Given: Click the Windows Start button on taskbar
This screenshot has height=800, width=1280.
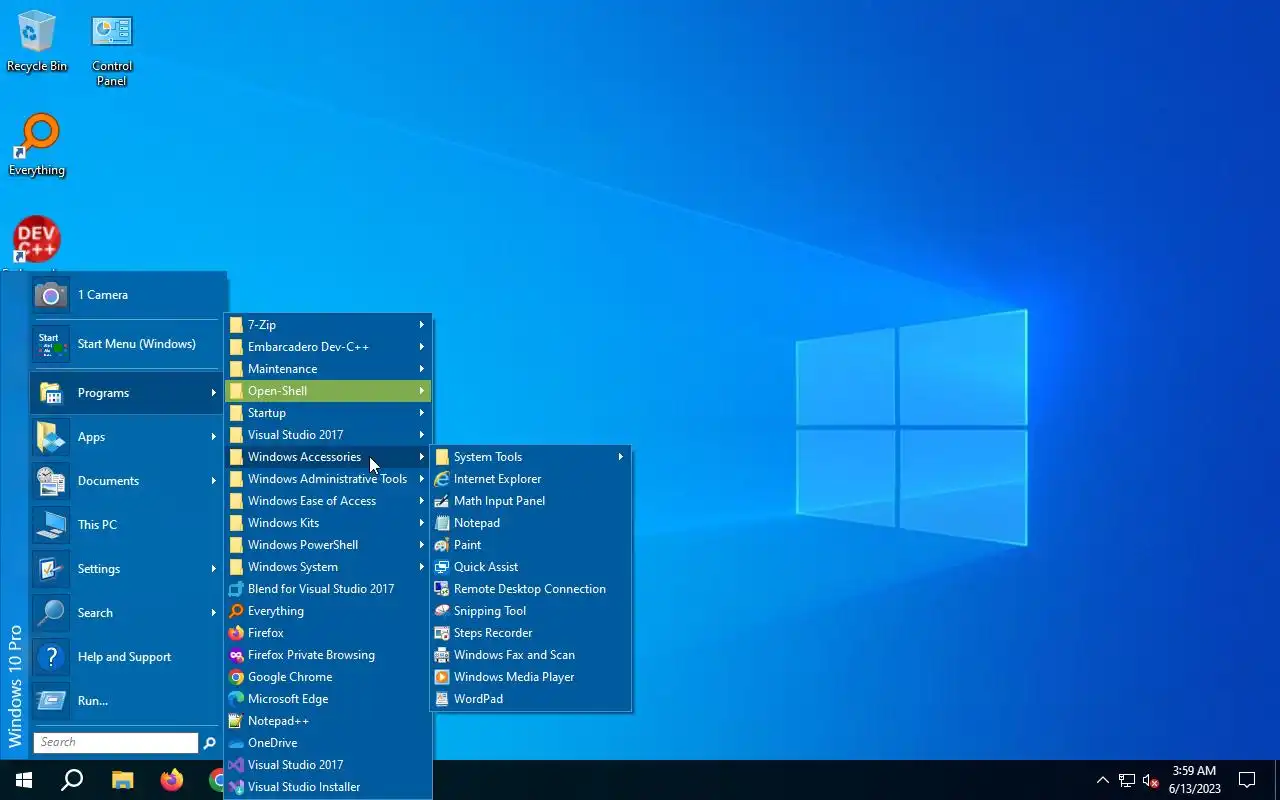Looking at the screenshot, I should pyautogui.click(x=24, y=780).
